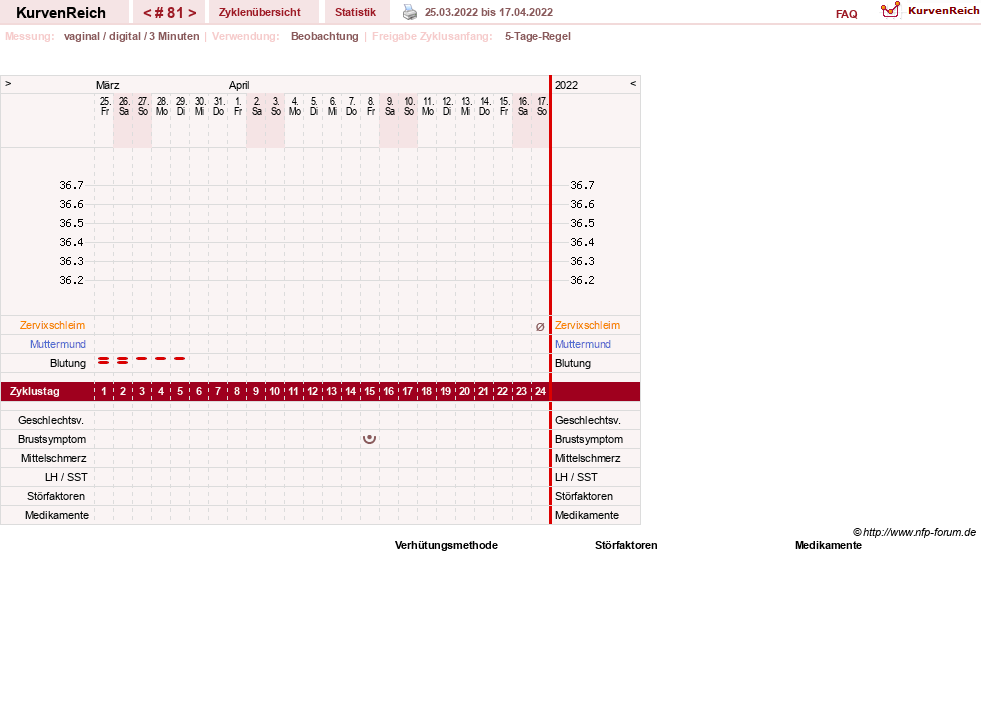Click the '>' arrow at chart top-left

click(8, 83)
